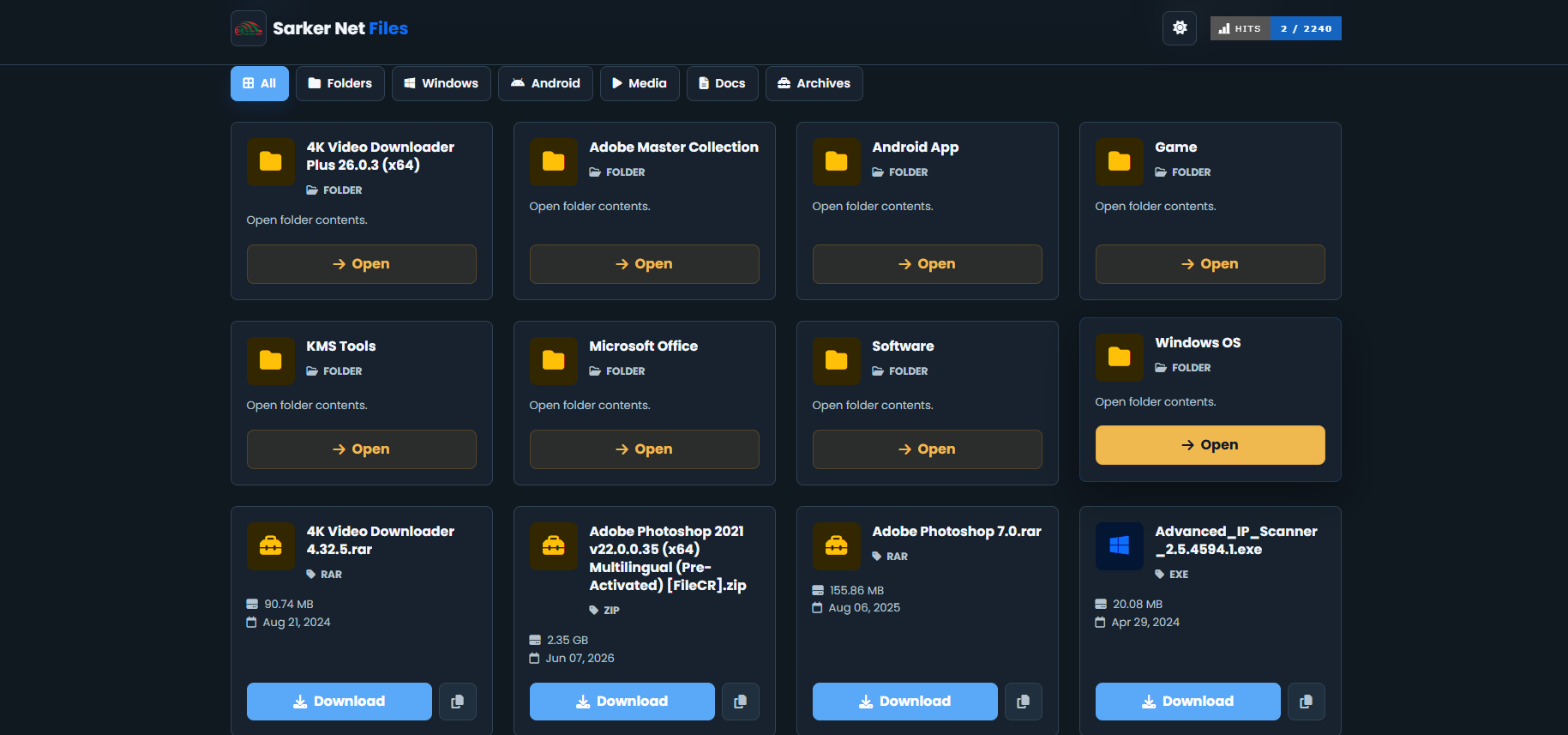The image size is (1568, 735).
Task: Click the Sarker Net Files site title
Action: pos(340,28)
